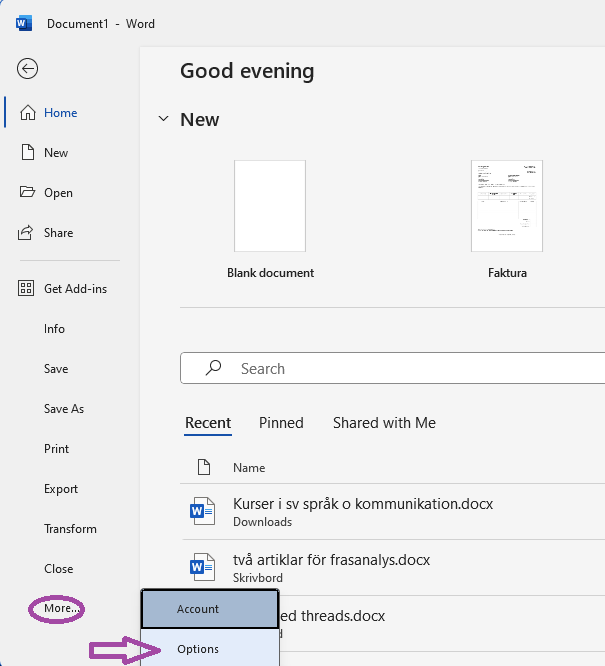Click the New page icon in sidebar
The image size is (605, 666).
coord(28,152)
